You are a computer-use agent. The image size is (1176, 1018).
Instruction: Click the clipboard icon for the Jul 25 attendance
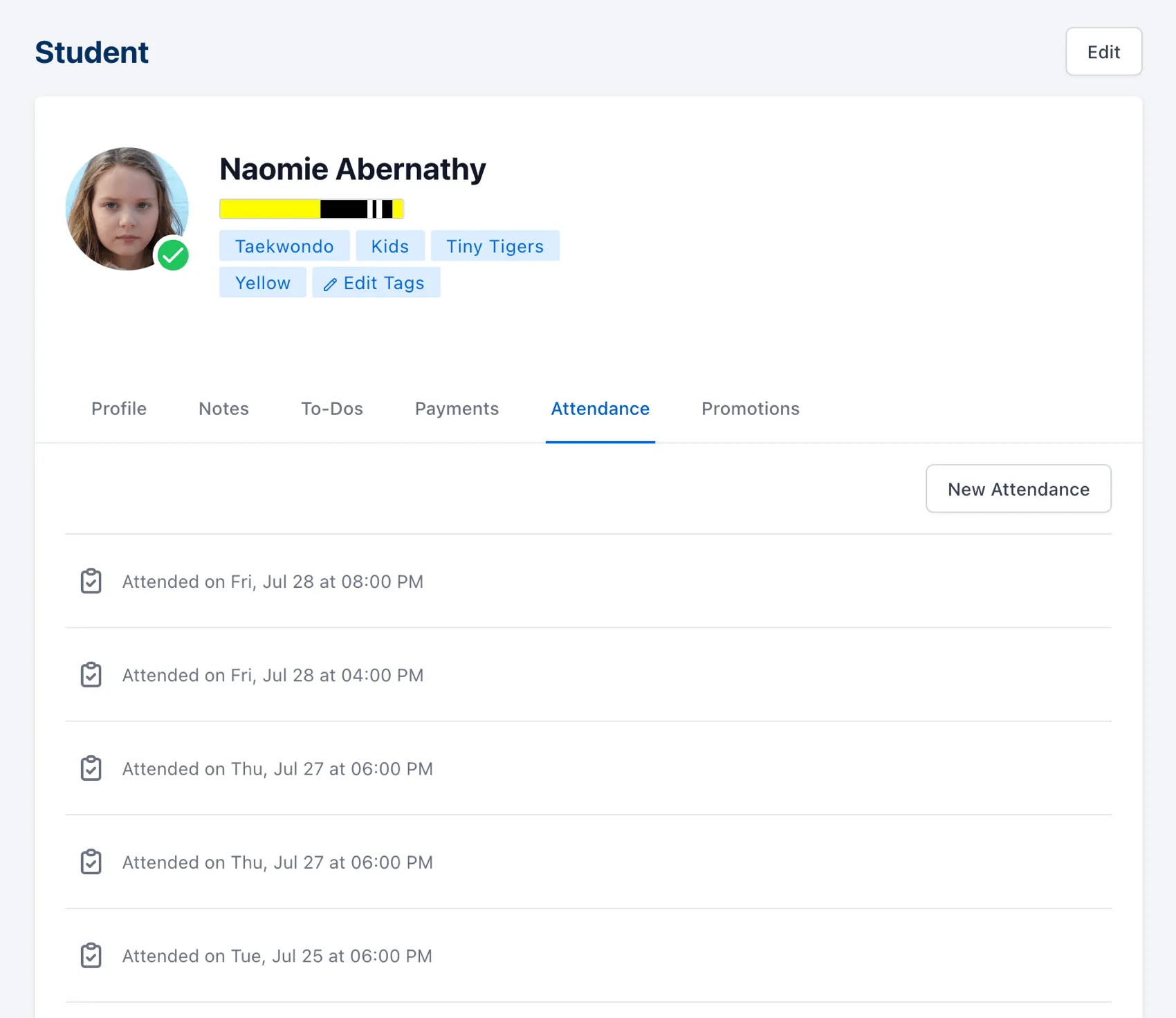tap(91, 956)
